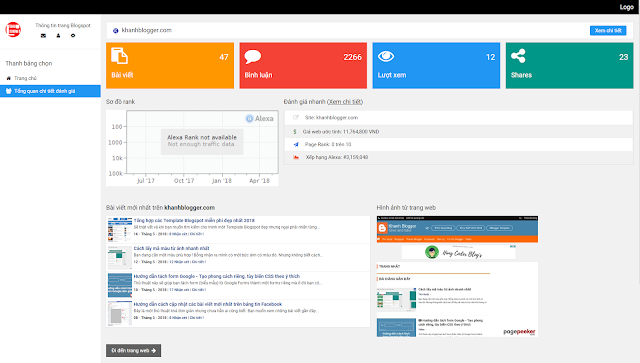
Task: Click the Giá web ước tính value row
Action: [x=459, y=132]
